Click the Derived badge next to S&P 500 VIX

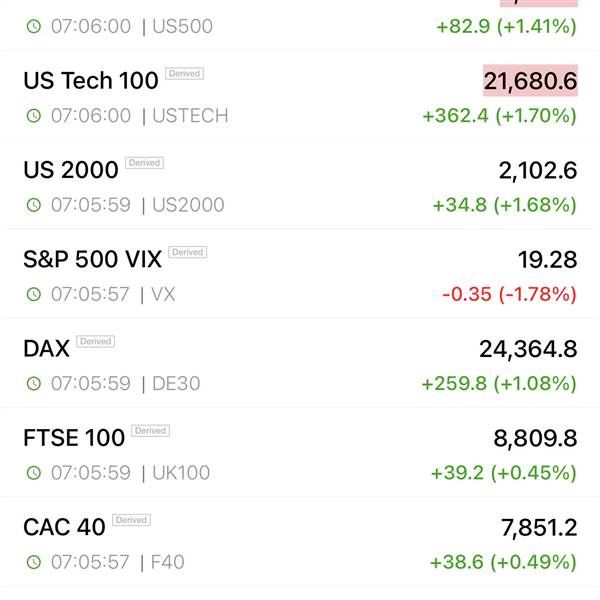click(x=188, y=252)
